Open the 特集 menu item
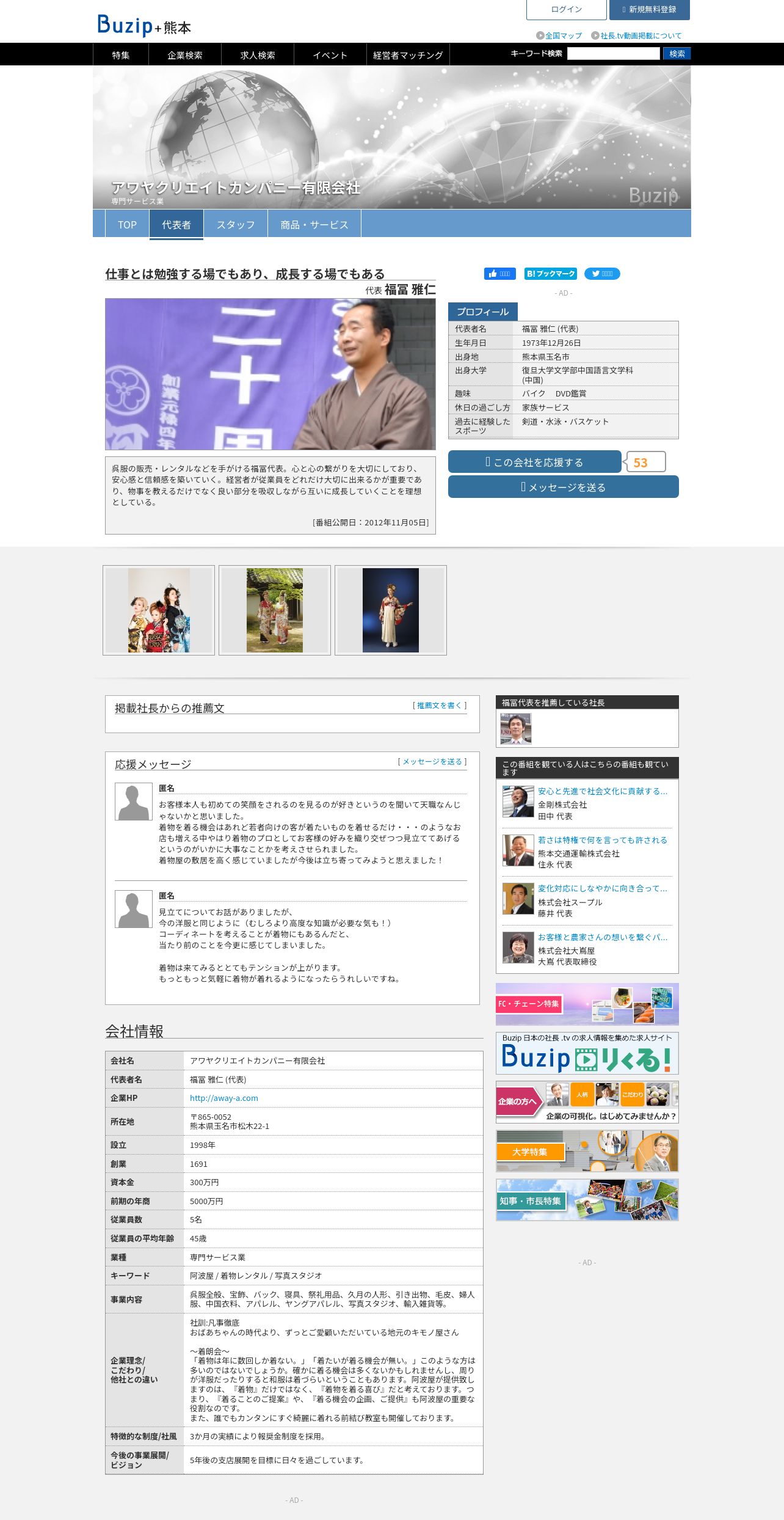The height and width of the screenshot is (1520, 784). tap(121, 55)
